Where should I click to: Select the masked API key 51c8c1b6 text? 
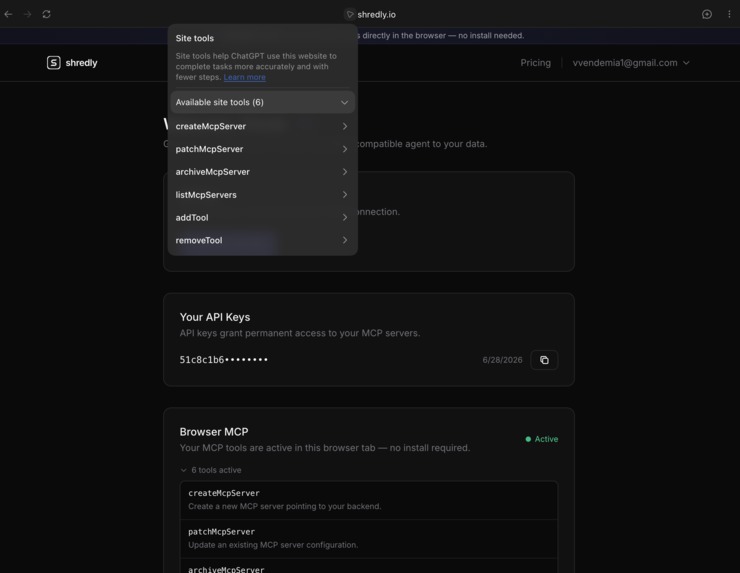tap(223, 360)
